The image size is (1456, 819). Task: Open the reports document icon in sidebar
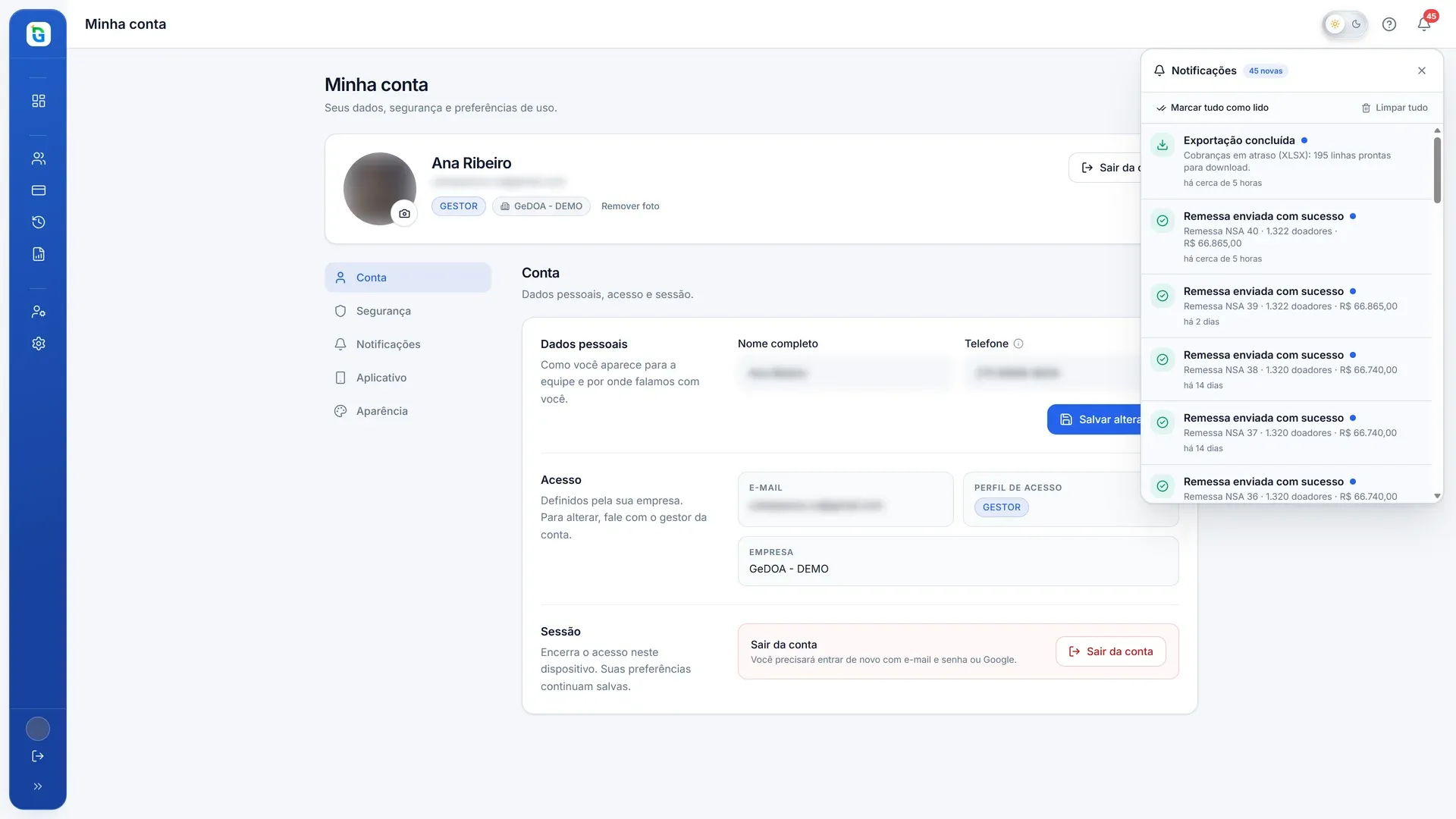pyautogui.click(x=39, y=254)
